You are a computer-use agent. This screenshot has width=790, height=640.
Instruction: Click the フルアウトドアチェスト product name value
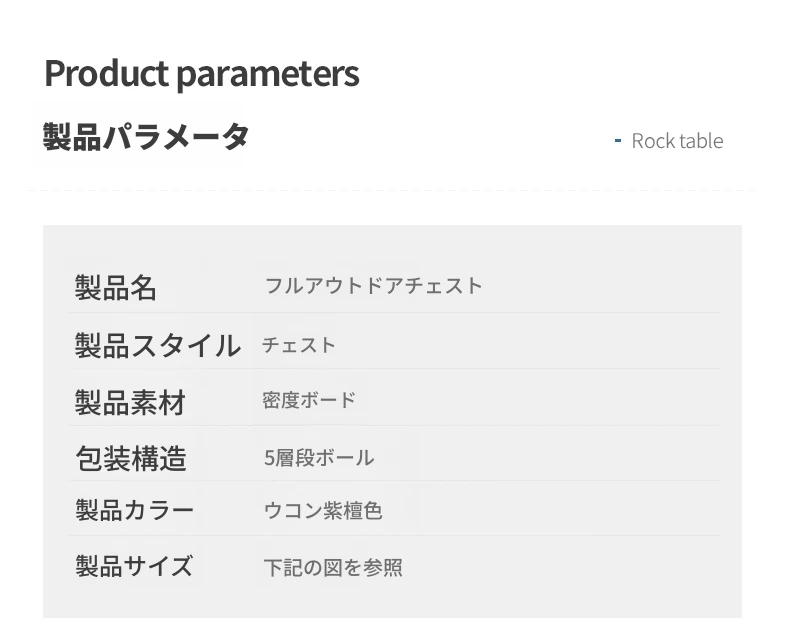pyautogui.click(x=374, y=286)
